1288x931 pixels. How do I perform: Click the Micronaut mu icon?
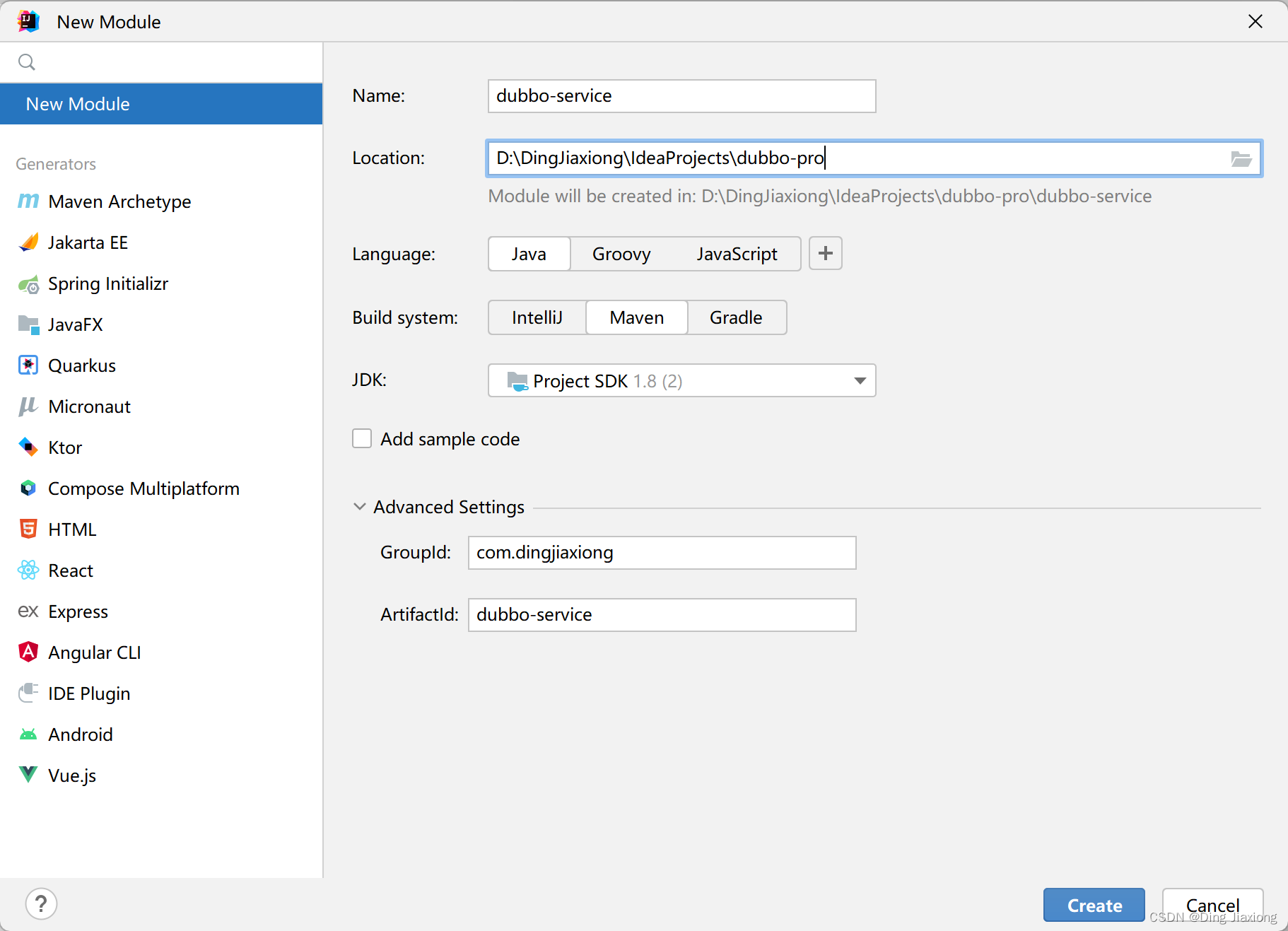tap(28, 406)
